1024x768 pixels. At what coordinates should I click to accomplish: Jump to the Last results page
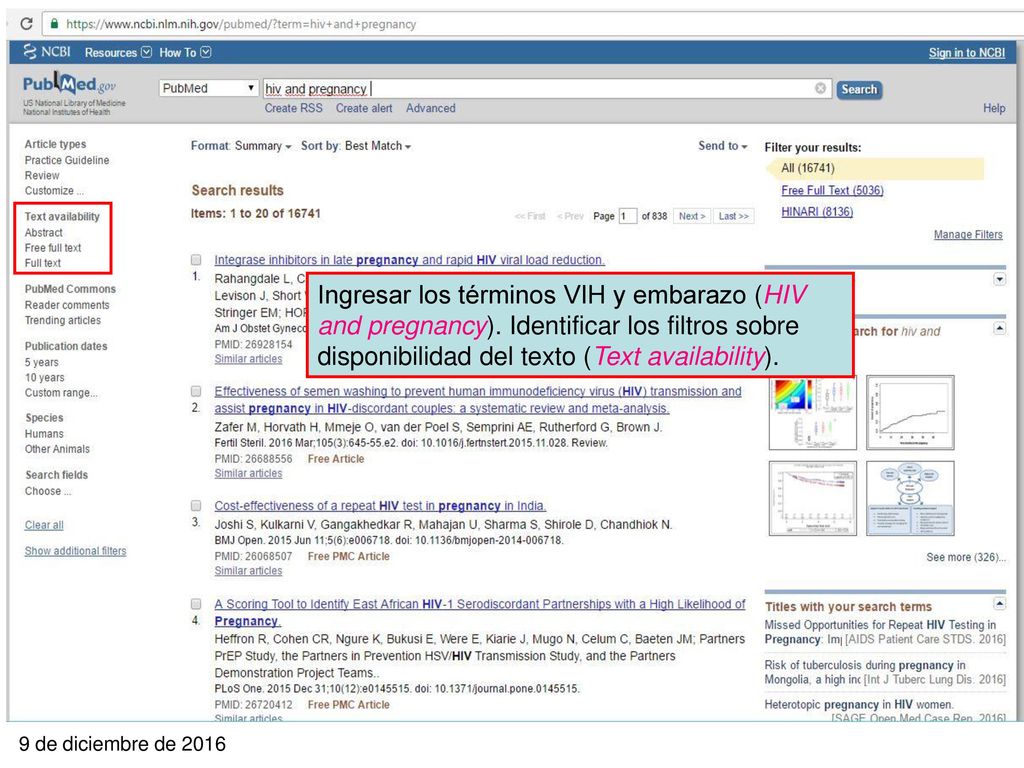coord(733,216)
